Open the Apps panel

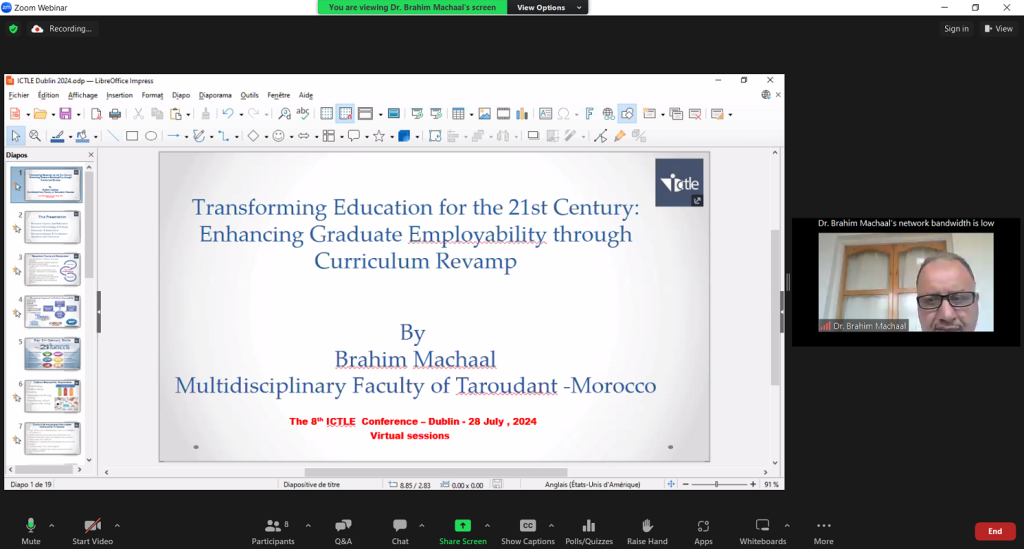[703, 530]
